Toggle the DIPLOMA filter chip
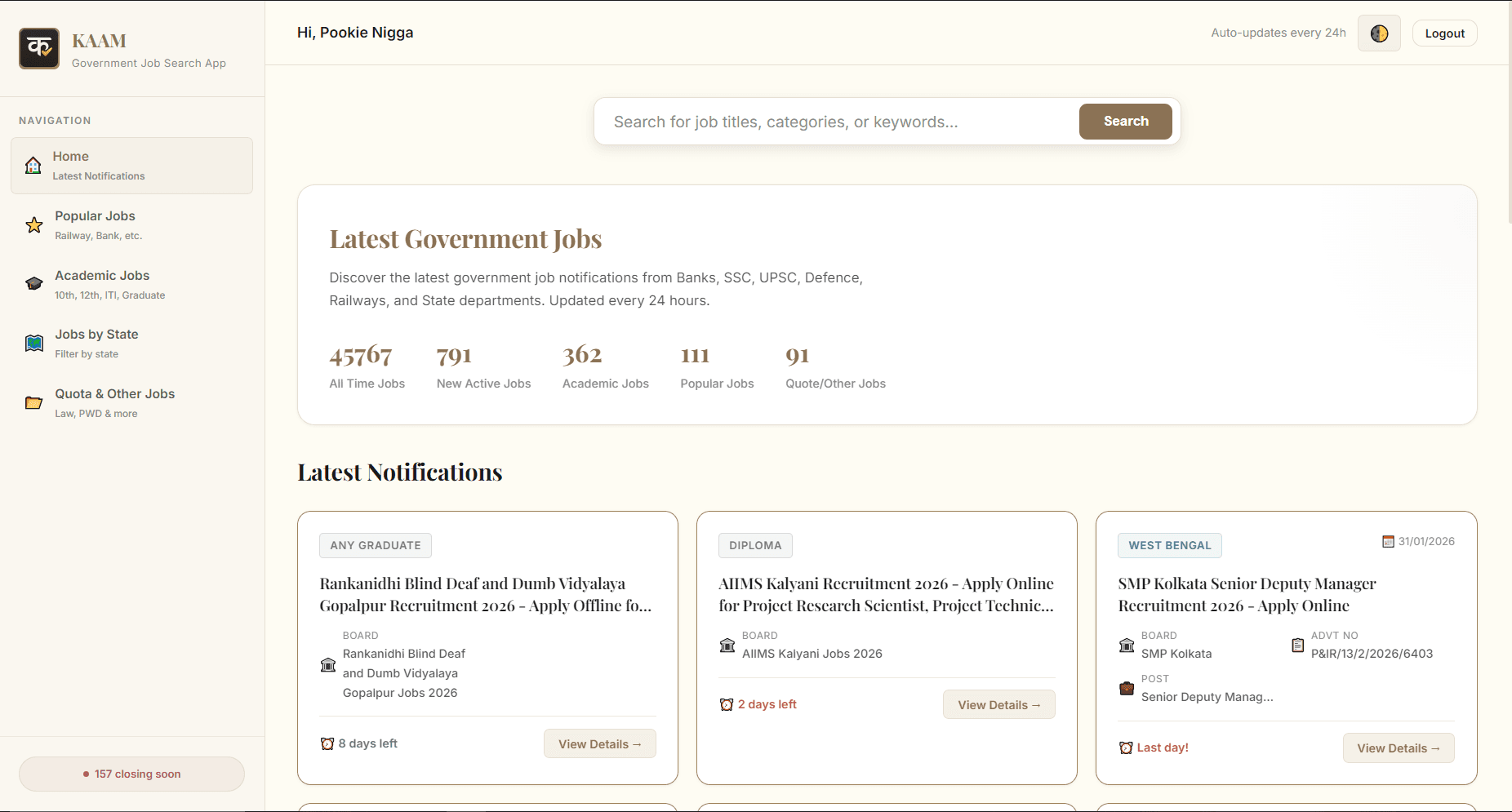The width and height of the screenshot is (1512, 812). tap(755, 545)
